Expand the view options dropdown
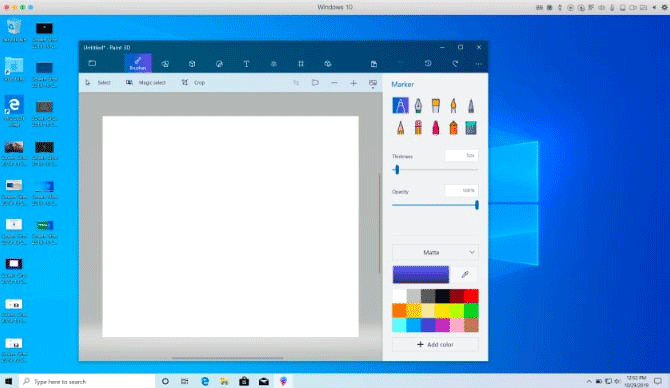 (x=373, y=83)
